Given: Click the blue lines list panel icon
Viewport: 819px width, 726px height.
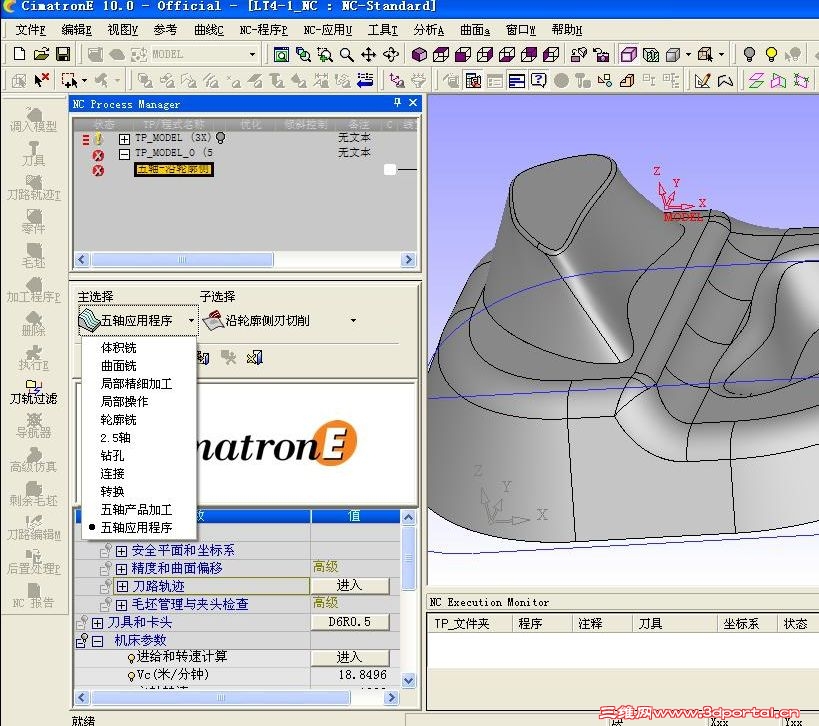Looking at the screenshot, I should pos(517,80).
